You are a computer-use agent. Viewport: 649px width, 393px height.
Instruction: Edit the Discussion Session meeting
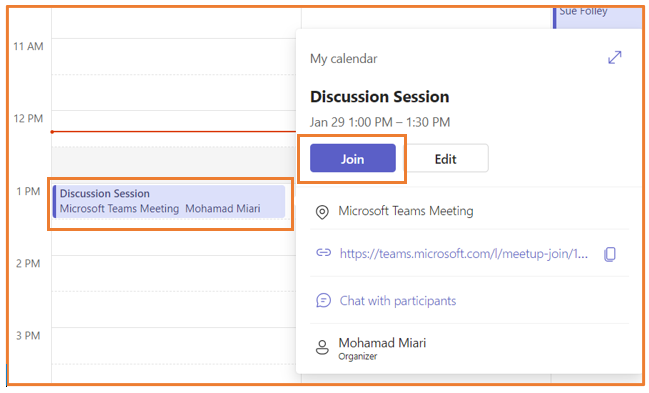[x=446, y=158]
